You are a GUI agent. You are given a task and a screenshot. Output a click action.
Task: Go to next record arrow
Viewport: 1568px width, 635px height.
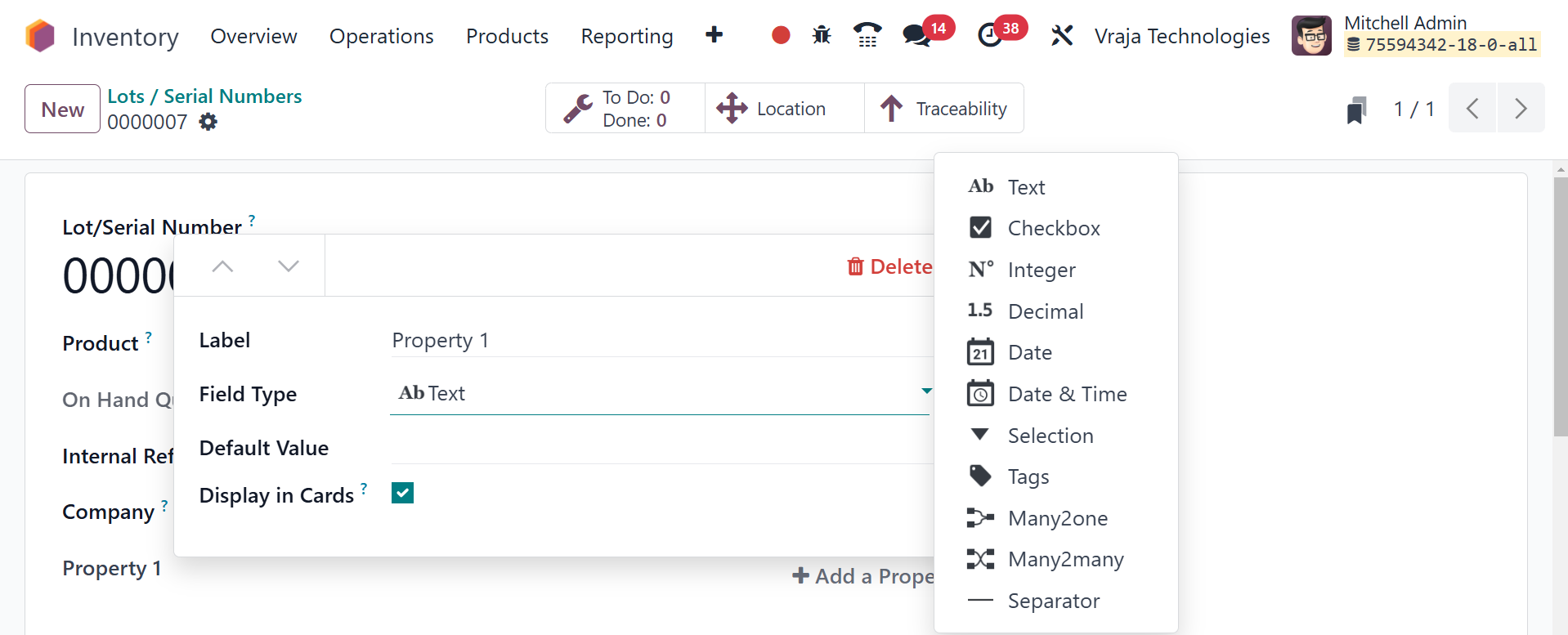1520,109
